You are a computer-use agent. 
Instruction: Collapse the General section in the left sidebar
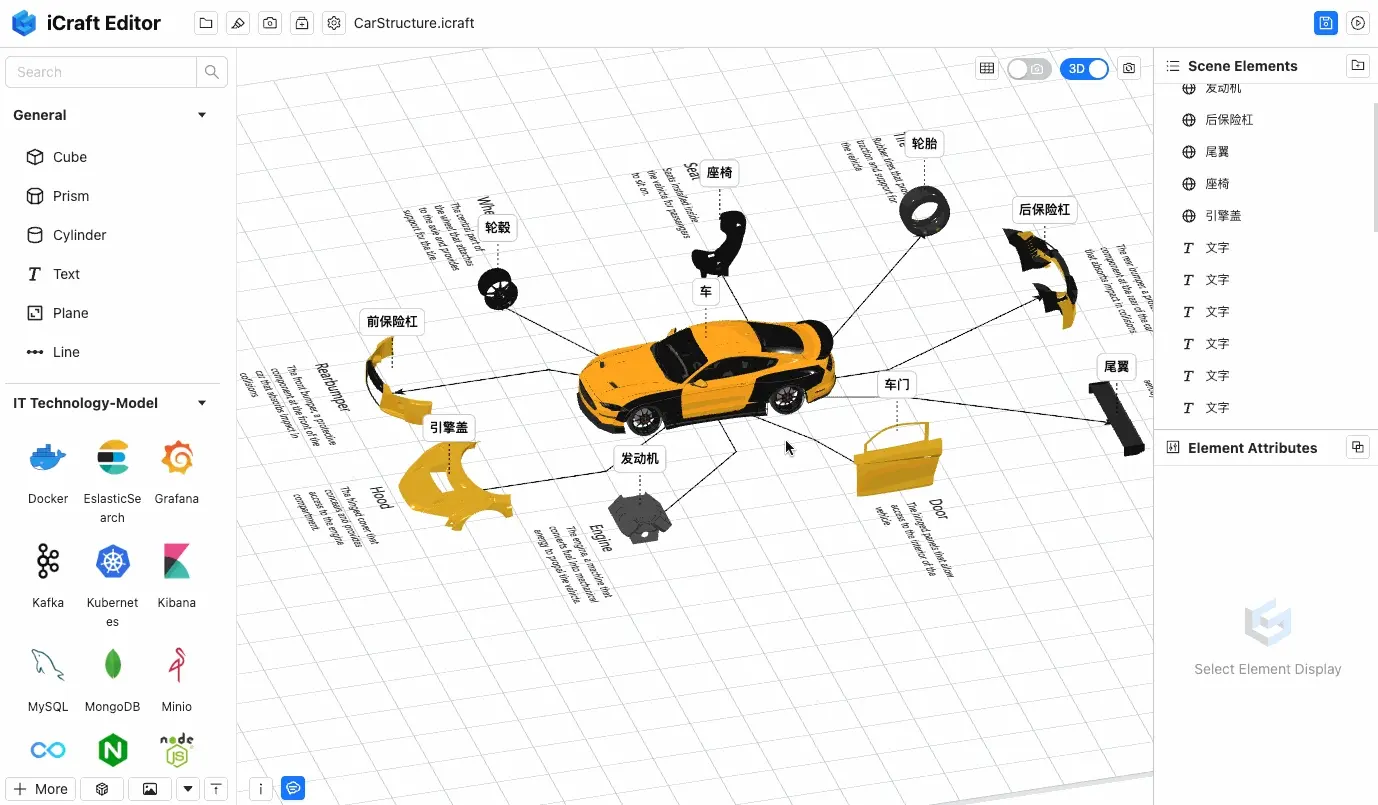201,114
